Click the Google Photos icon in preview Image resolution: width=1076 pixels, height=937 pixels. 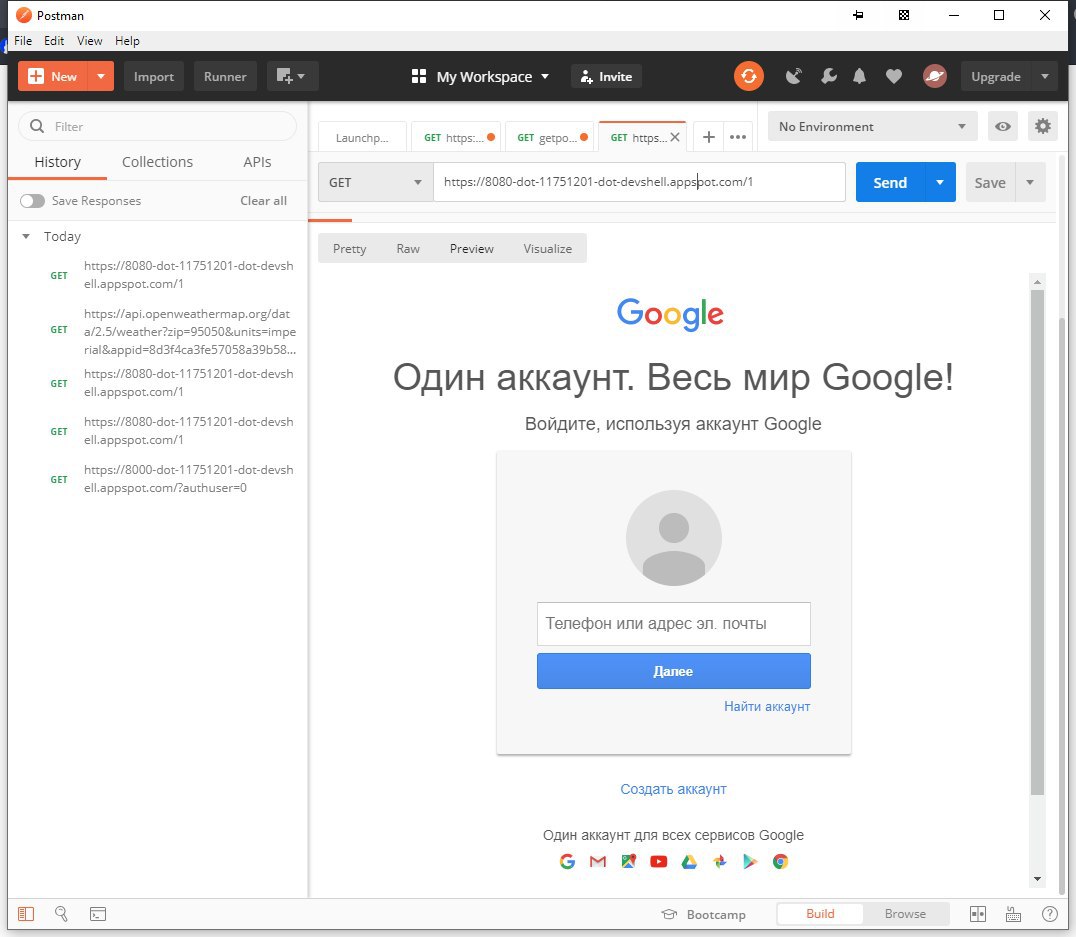click(720, 861)
